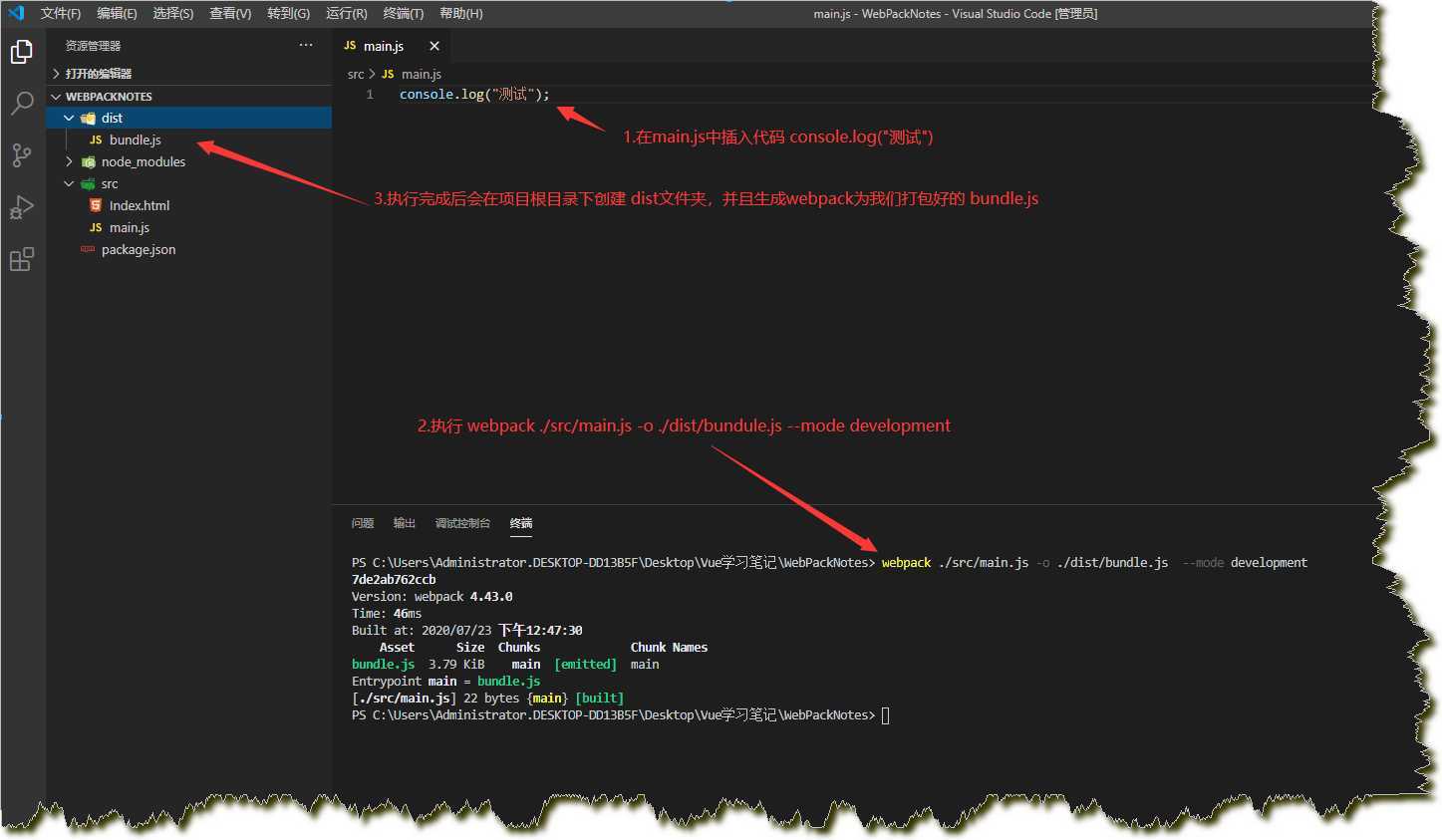Image resolution: width=1442 pixels, height=840 pixels.
Task: Click the src breadcrumb segment
Action: pos(356,74)
